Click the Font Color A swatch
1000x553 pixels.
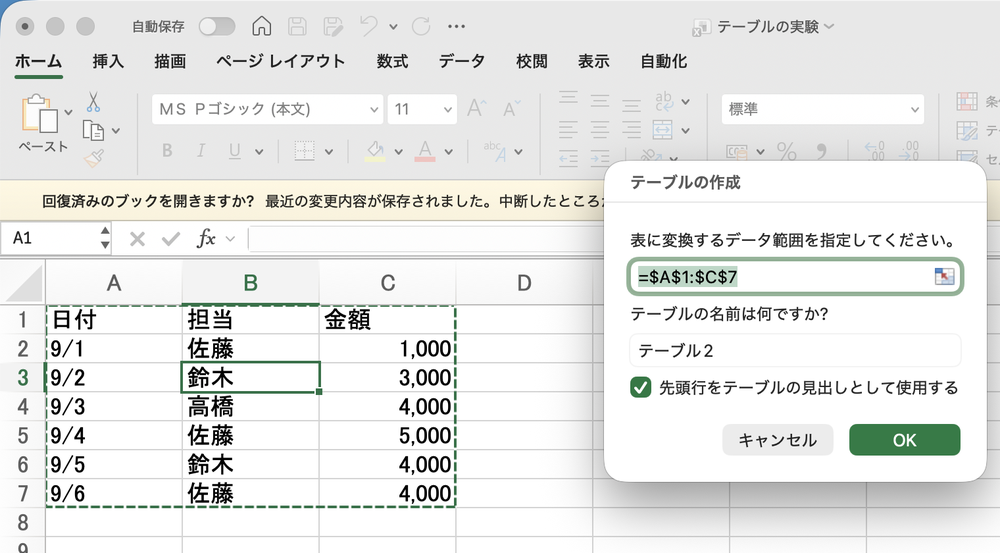pyautogui.click(x=425, y=152)
